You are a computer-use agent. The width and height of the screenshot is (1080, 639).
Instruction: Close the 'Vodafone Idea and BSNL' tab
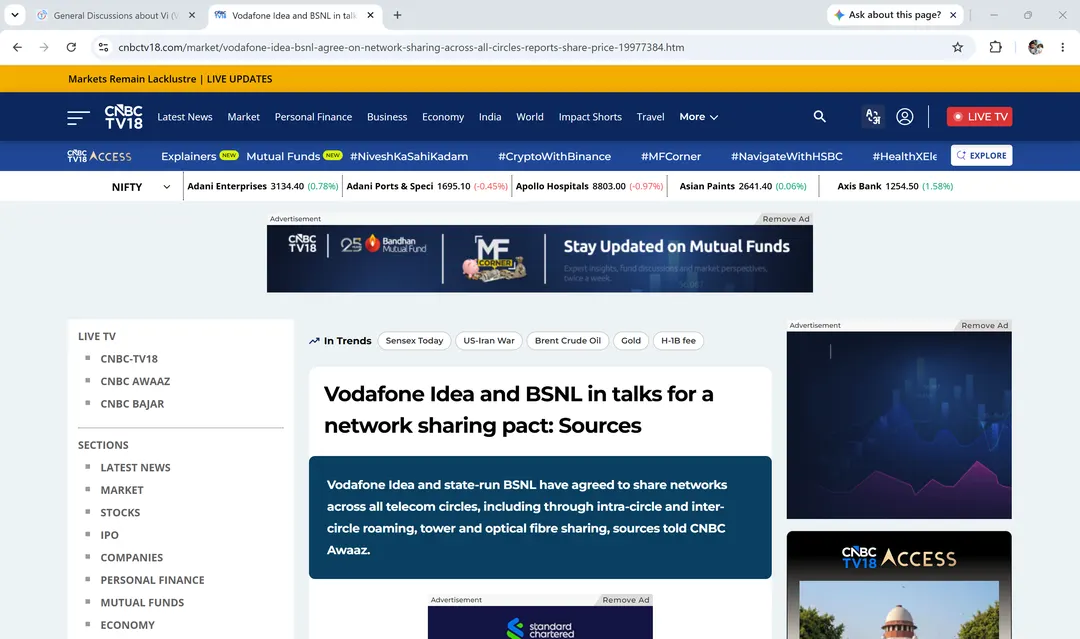[370, 15]
